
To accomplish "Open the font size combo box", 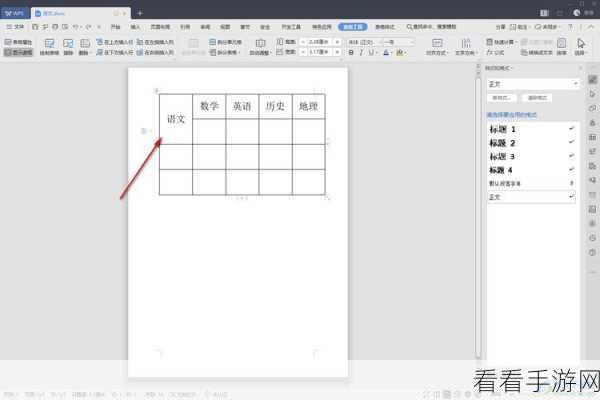I will (398, 42).
